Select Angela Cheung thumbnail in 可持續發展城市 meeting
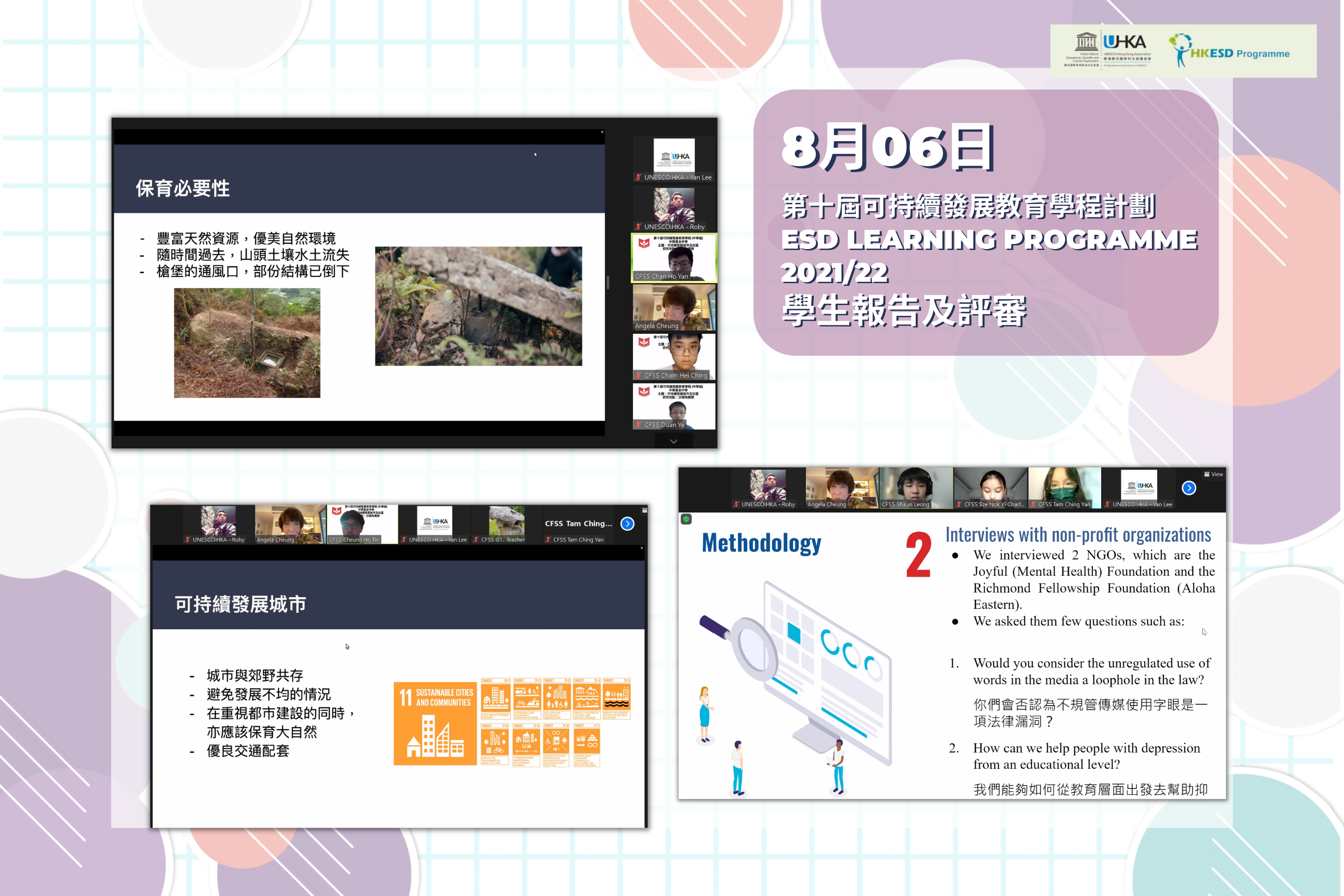 [290, 524]
